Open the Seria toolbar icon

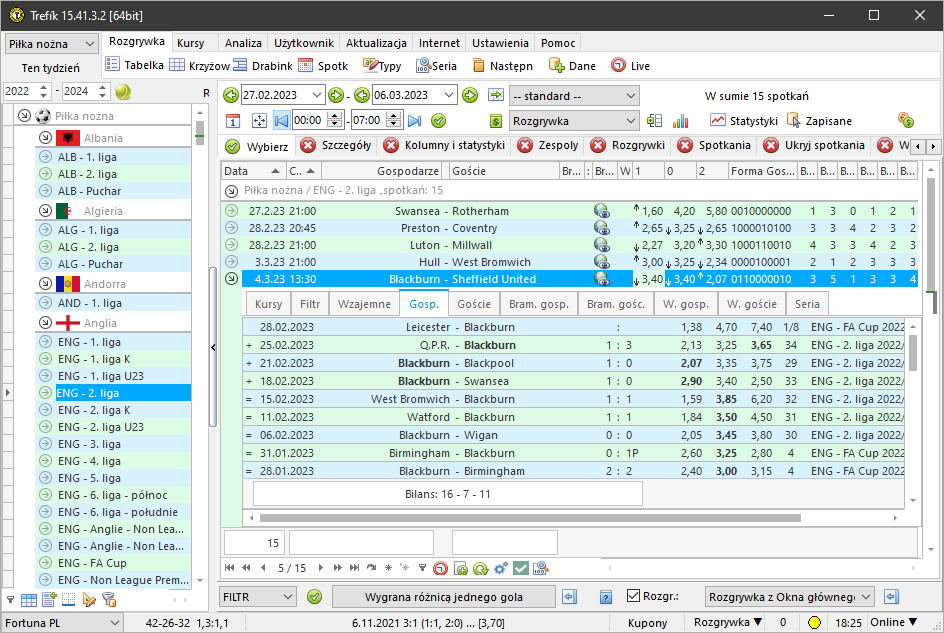424,63
